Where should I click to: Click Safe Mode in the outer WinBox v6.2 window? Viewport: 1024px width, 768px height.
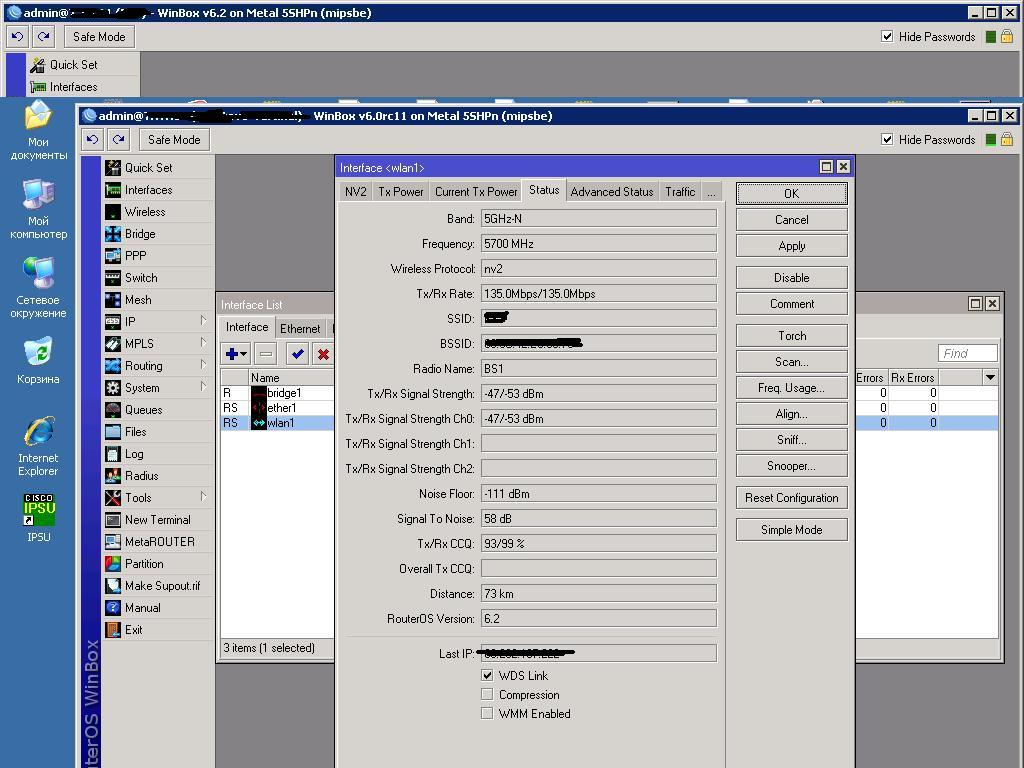tap(99, 37)
